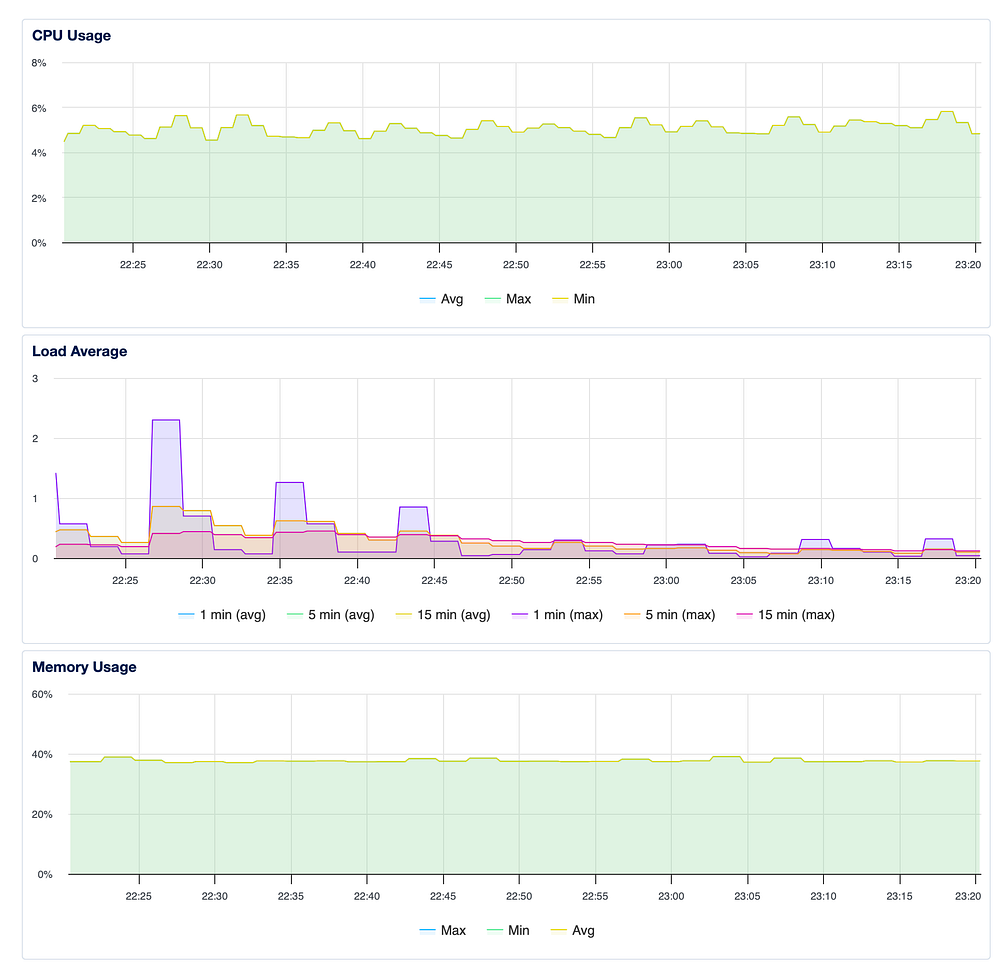This screenshot has height=965, width=1000.
Task: Click the CPU Usage chart title
Action: click(71, 36)
